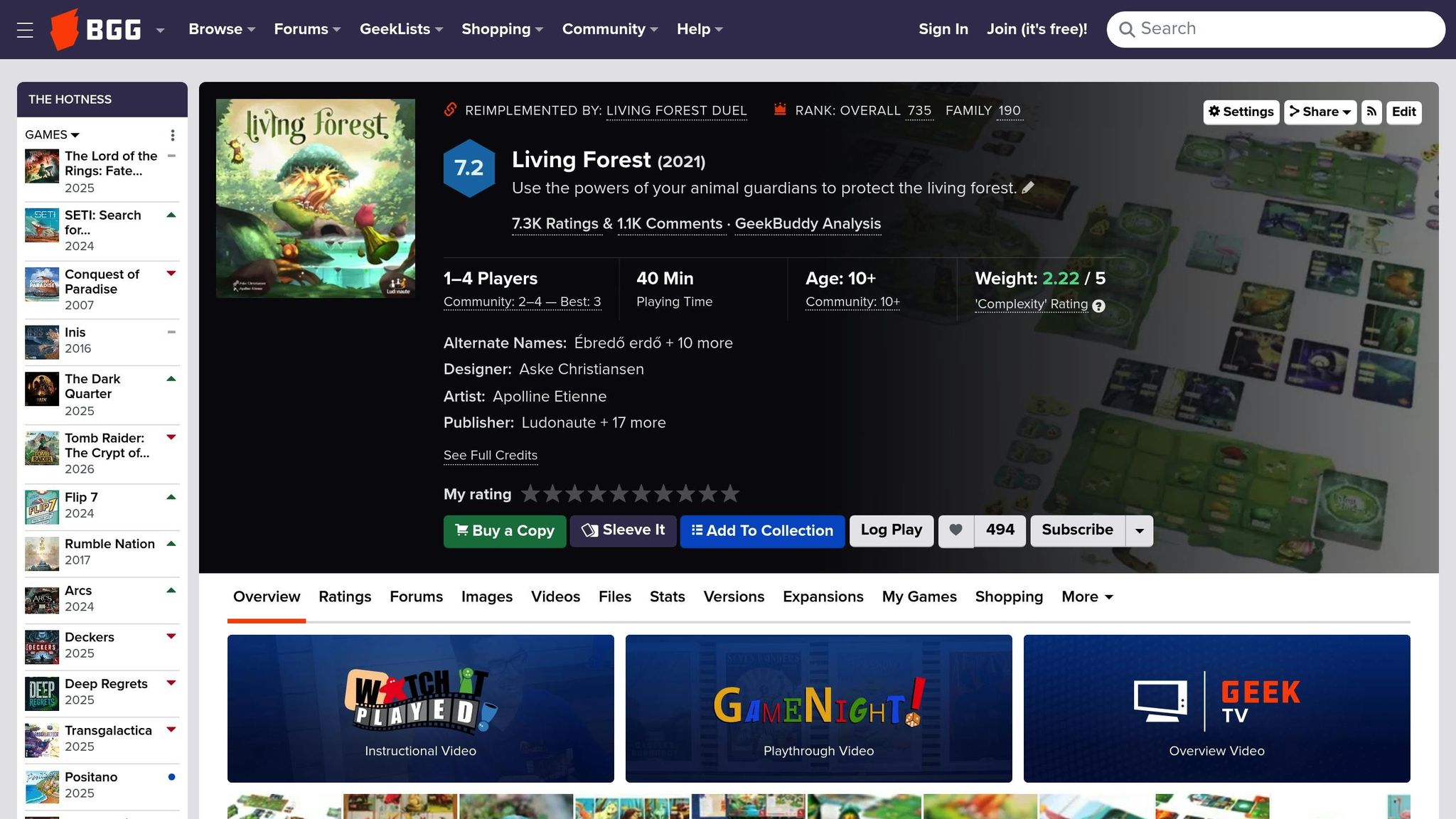The width and height of the screenshot is (1456, 819).
Task: Open the GAMES hotness dropdown
Action: [52, 134]
